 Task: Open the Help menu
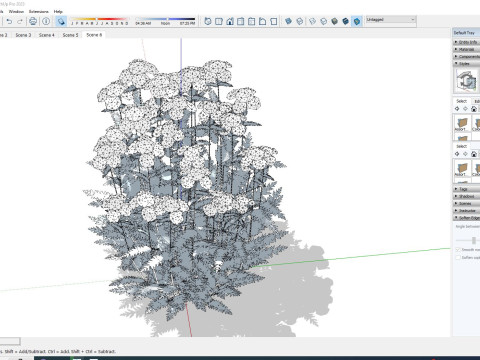click(x=58, y=11)
